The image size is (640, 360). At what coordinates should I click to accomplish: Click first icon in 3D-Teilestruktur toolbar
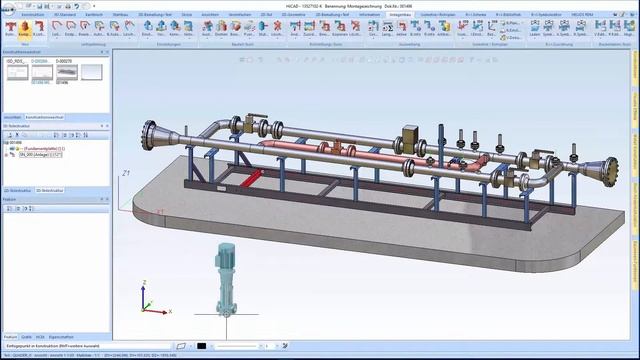click(x=9, y=135)
